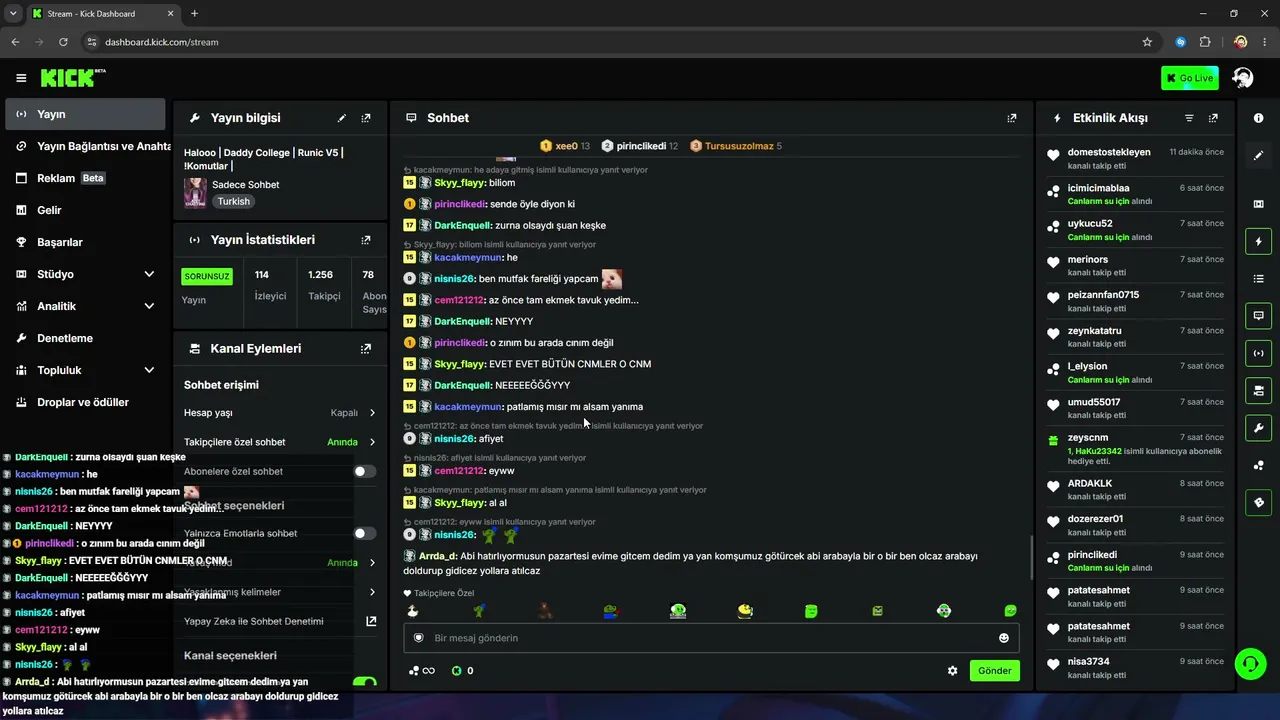Select the duck emote

(412, 611)
